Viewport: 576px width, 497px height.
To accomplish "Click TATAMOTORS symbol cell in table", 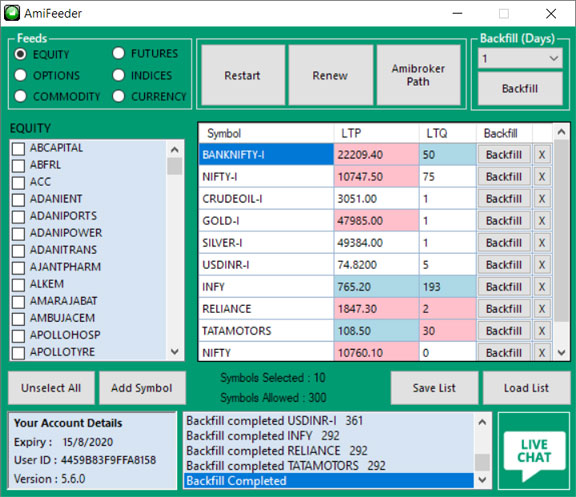I will pos(266,331).
